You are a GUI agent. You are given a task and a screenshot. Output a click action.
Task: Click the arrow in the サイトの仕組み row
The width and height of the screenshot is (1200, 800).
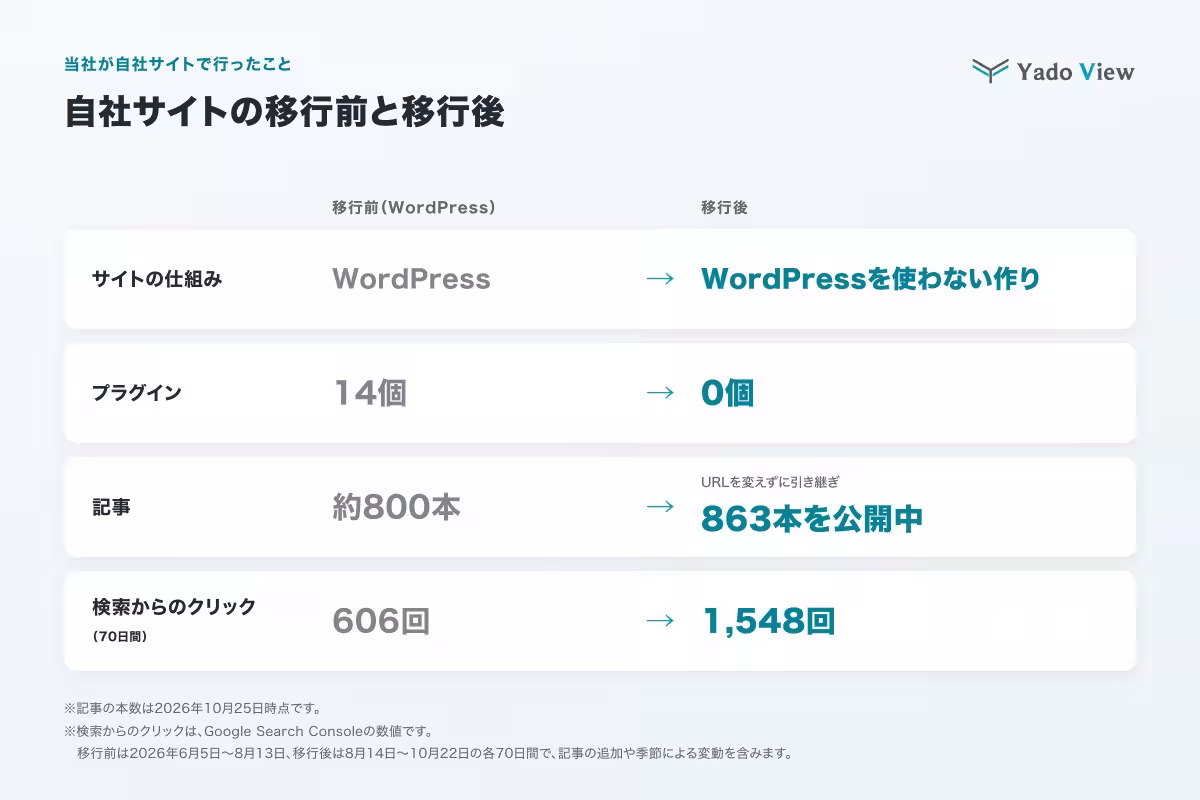coord(660,279)
